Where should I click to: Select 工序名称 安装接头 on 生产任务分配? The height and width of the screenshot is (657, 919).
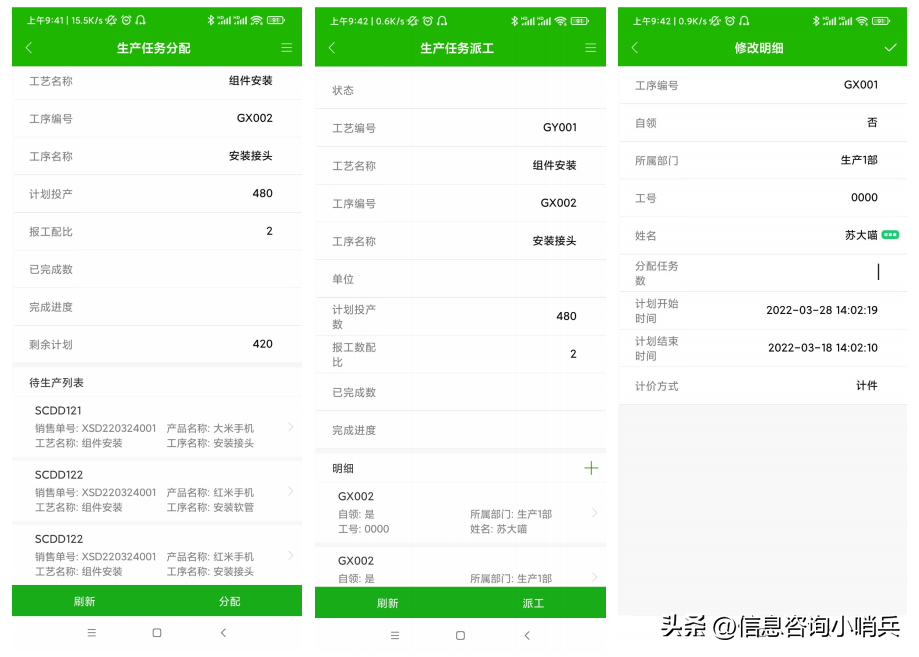251,156
